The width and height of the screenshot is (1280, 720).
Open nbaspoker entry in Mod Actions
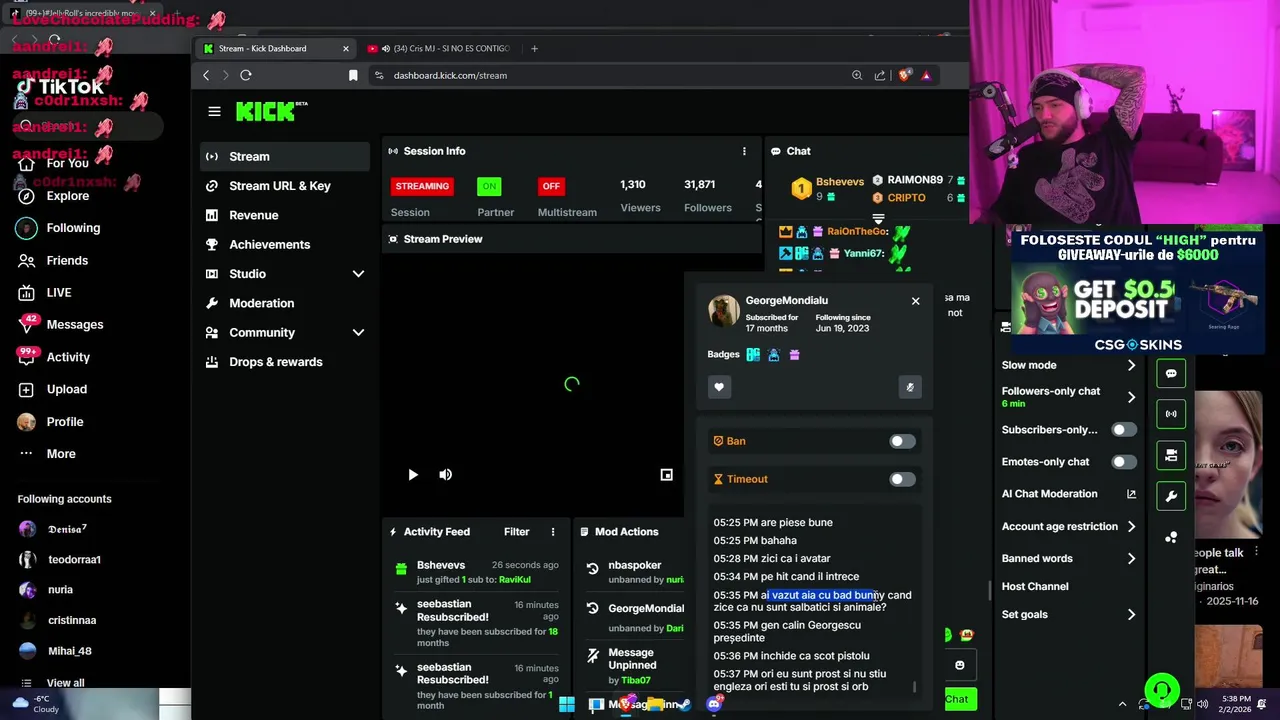(x=635, y=565)
